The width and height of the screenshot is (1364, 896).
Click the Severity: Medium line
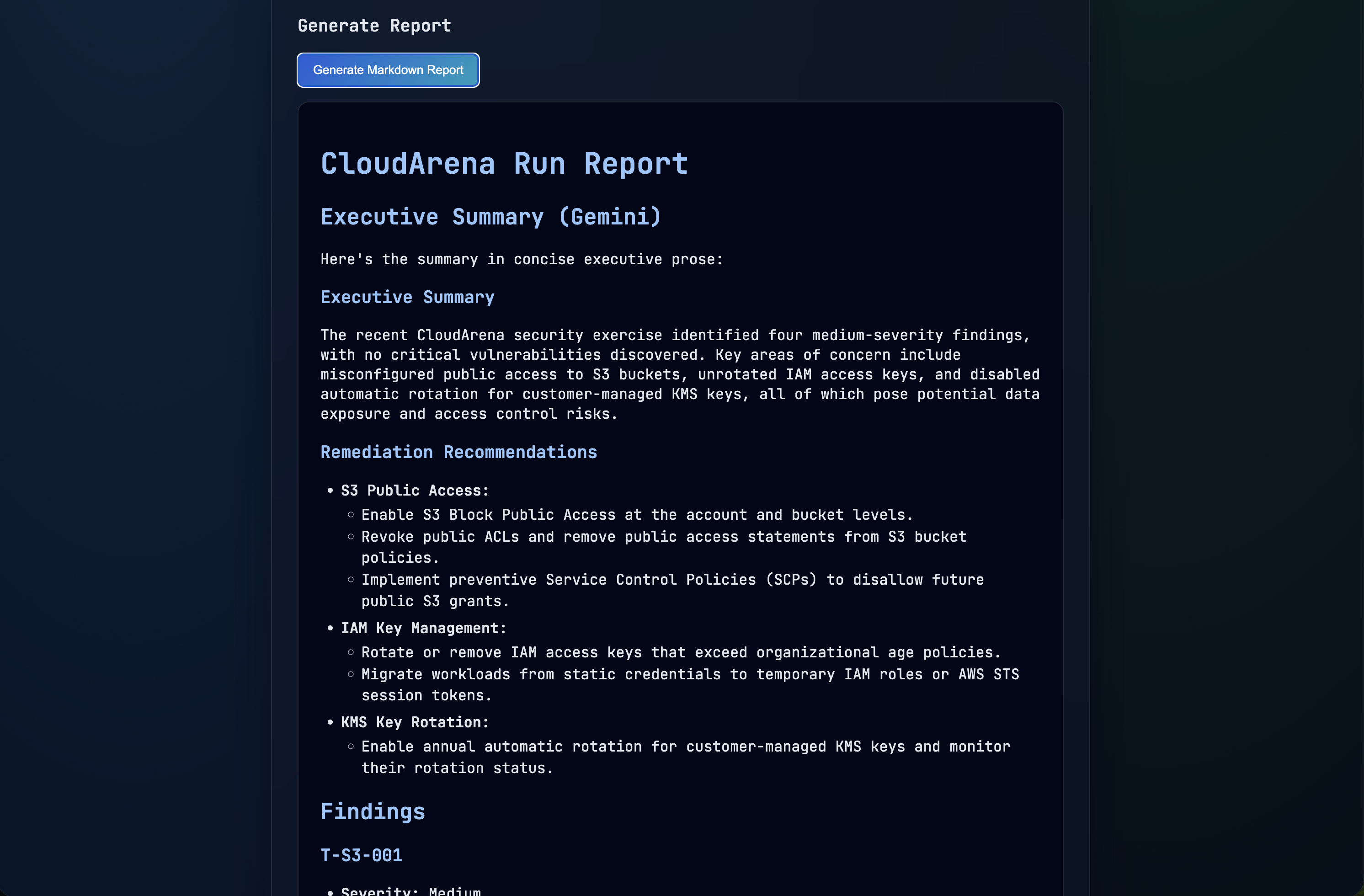click(x=410, y=890)
